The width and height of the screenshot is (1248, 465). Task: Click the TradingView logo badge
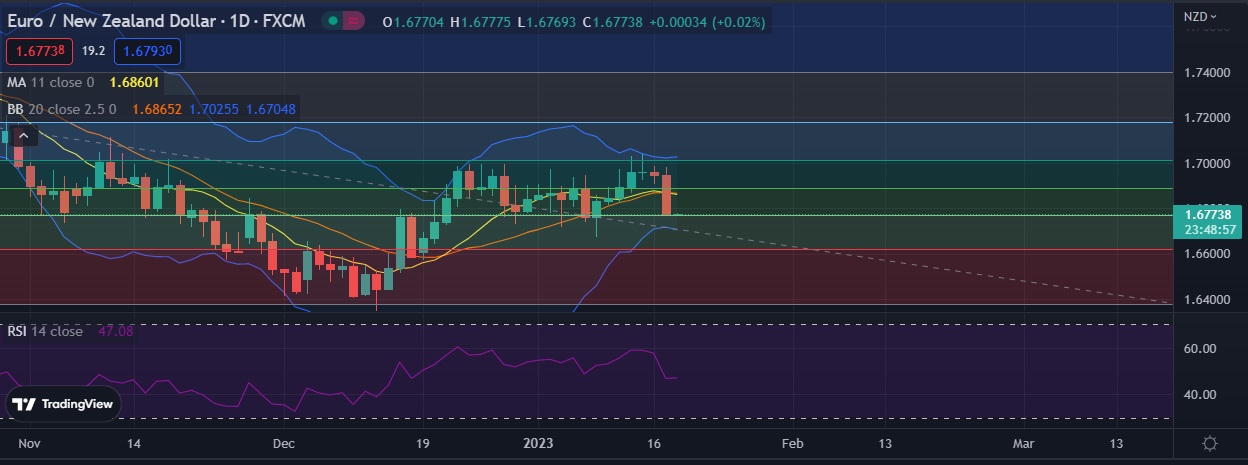[x=65, y=404]
